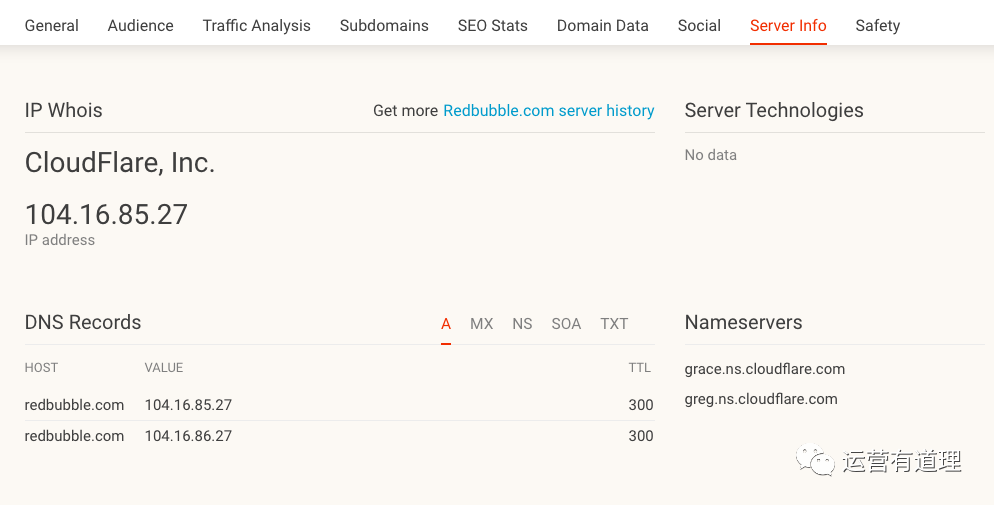Viewport: 994px width, 505px height.
Task: Show SOA DNS records
Action: (566, 323)
